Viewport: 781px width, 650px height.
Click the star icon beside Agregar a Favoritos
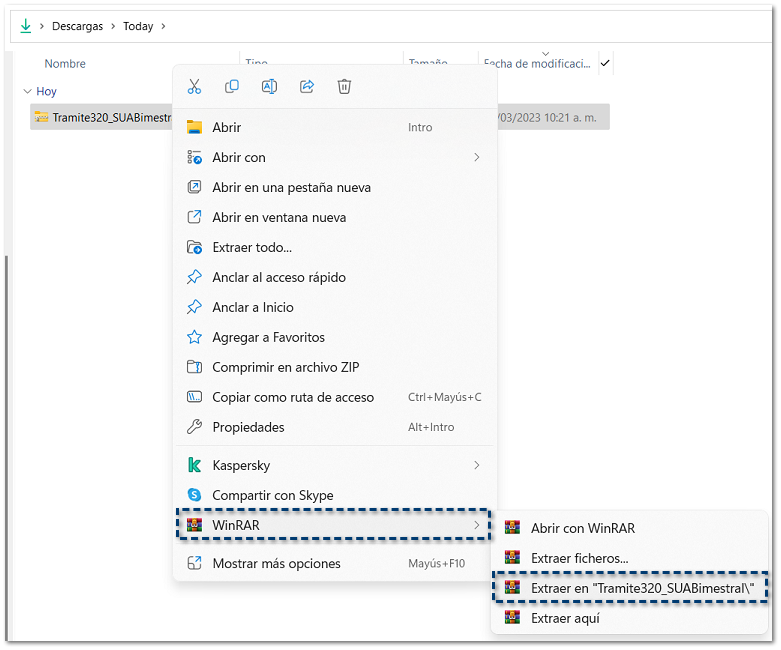tap(194, 337)
